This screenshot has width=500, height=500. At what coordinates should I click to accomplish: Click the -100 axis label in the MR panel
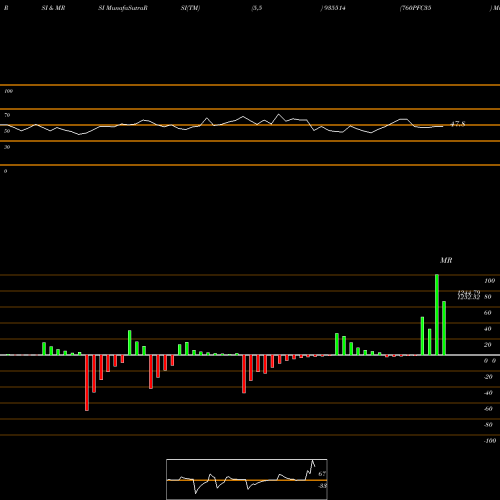(490, 441)
